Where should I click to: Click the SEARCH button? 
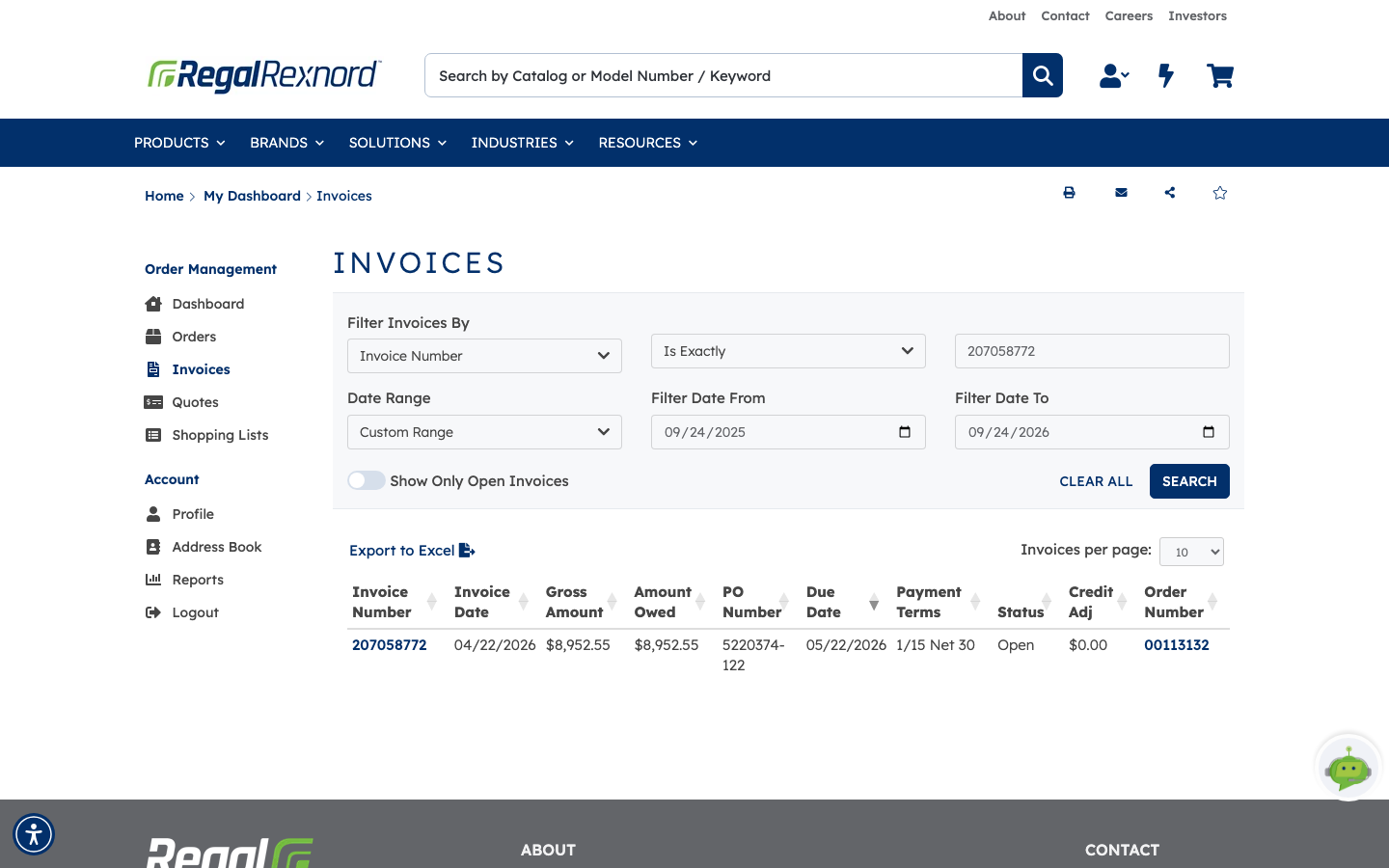coord(1189,481)
